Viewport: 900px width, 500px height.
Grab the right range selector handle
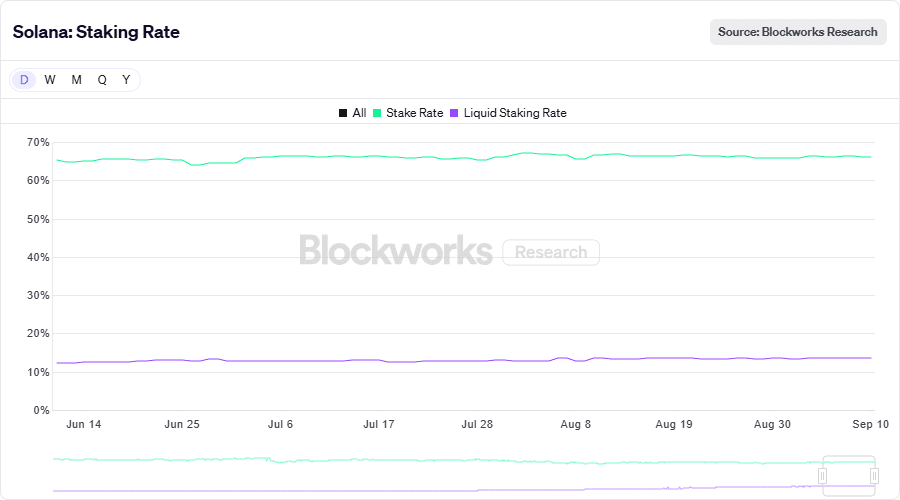pos(874,475)
